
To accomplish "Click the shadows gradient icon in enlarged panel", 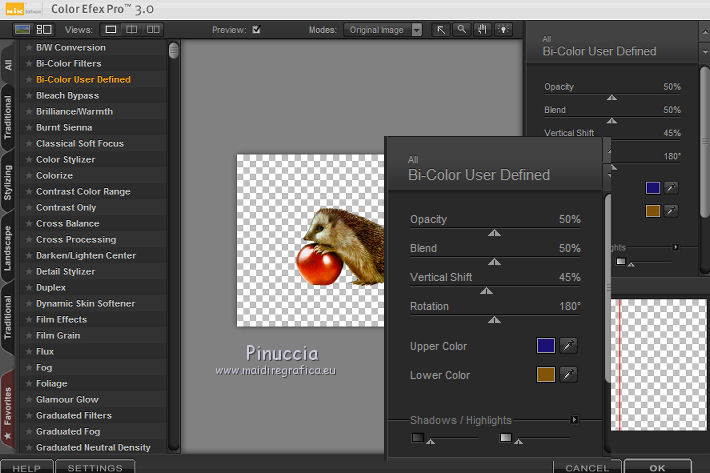I will point(417,438).
